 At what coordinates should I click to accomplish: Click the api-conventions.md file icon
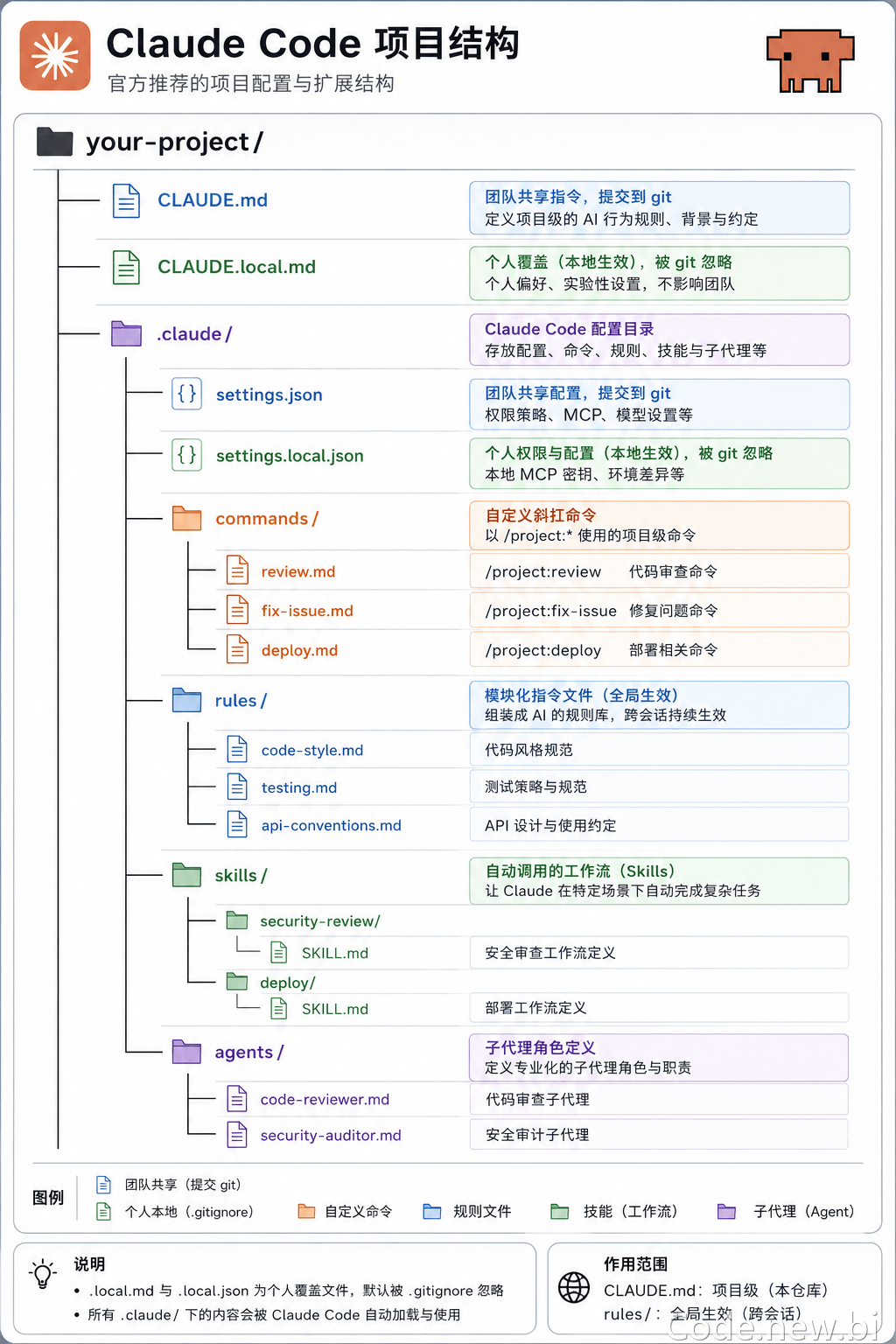pyautogui.click(x=237, y=824)
